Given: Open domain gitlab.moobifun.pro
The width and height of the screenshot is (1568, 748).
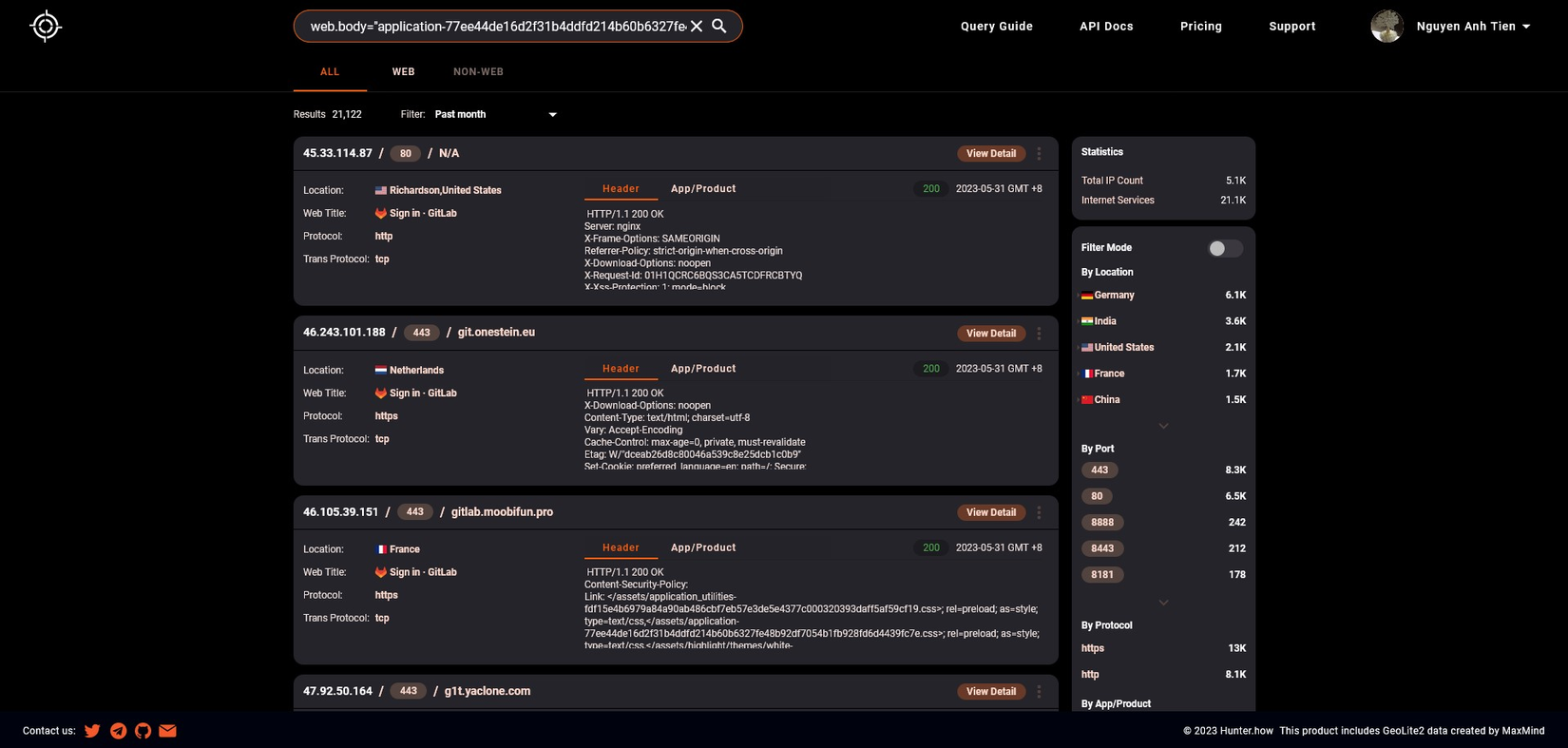Looking at the screenshot, I should pos(502,512).
